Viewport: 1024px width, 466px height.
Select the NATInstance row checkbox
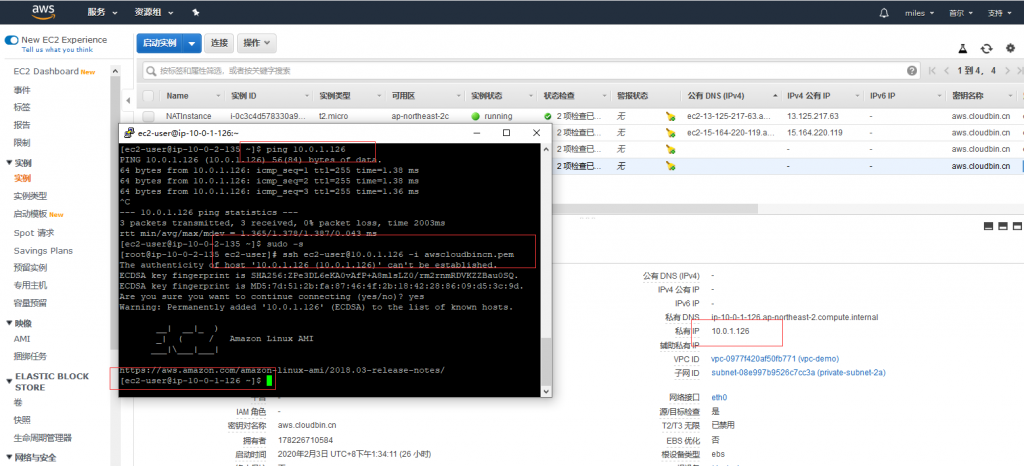[x=148, y=116]
